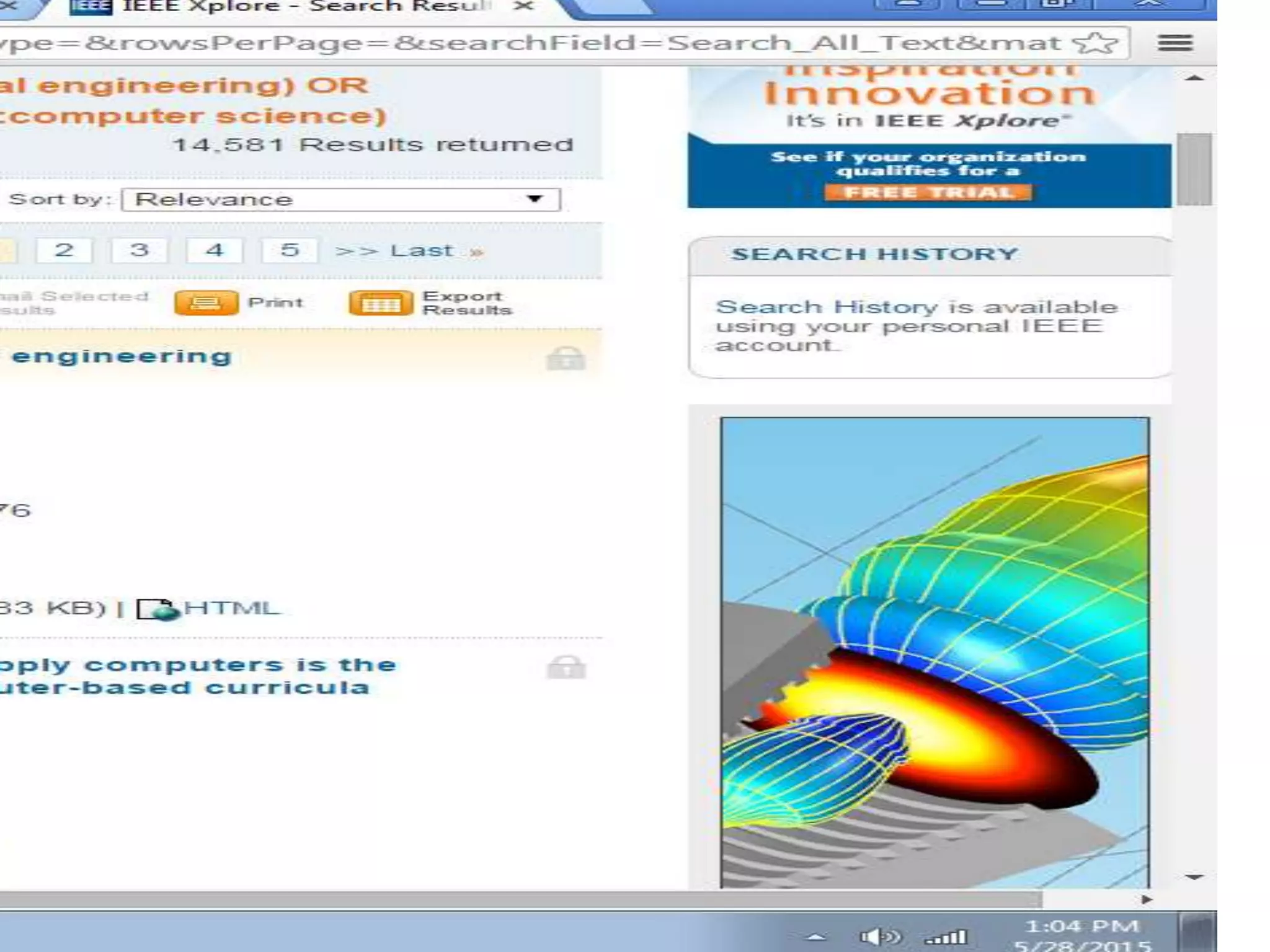Click the network signal tray icon
The width and height of the screenshot is (1270, 952).
click(x=946, y=937)
